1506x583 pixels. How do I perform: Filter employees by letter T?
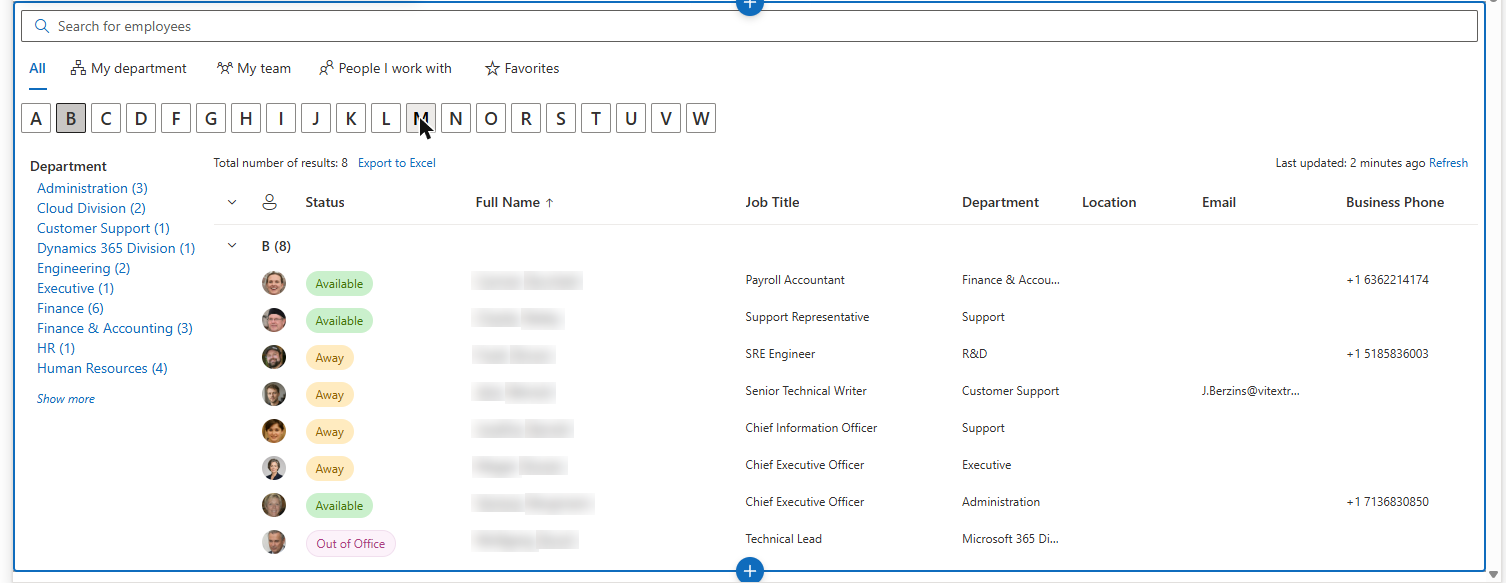pyautogui.click(x=596, y=119)
